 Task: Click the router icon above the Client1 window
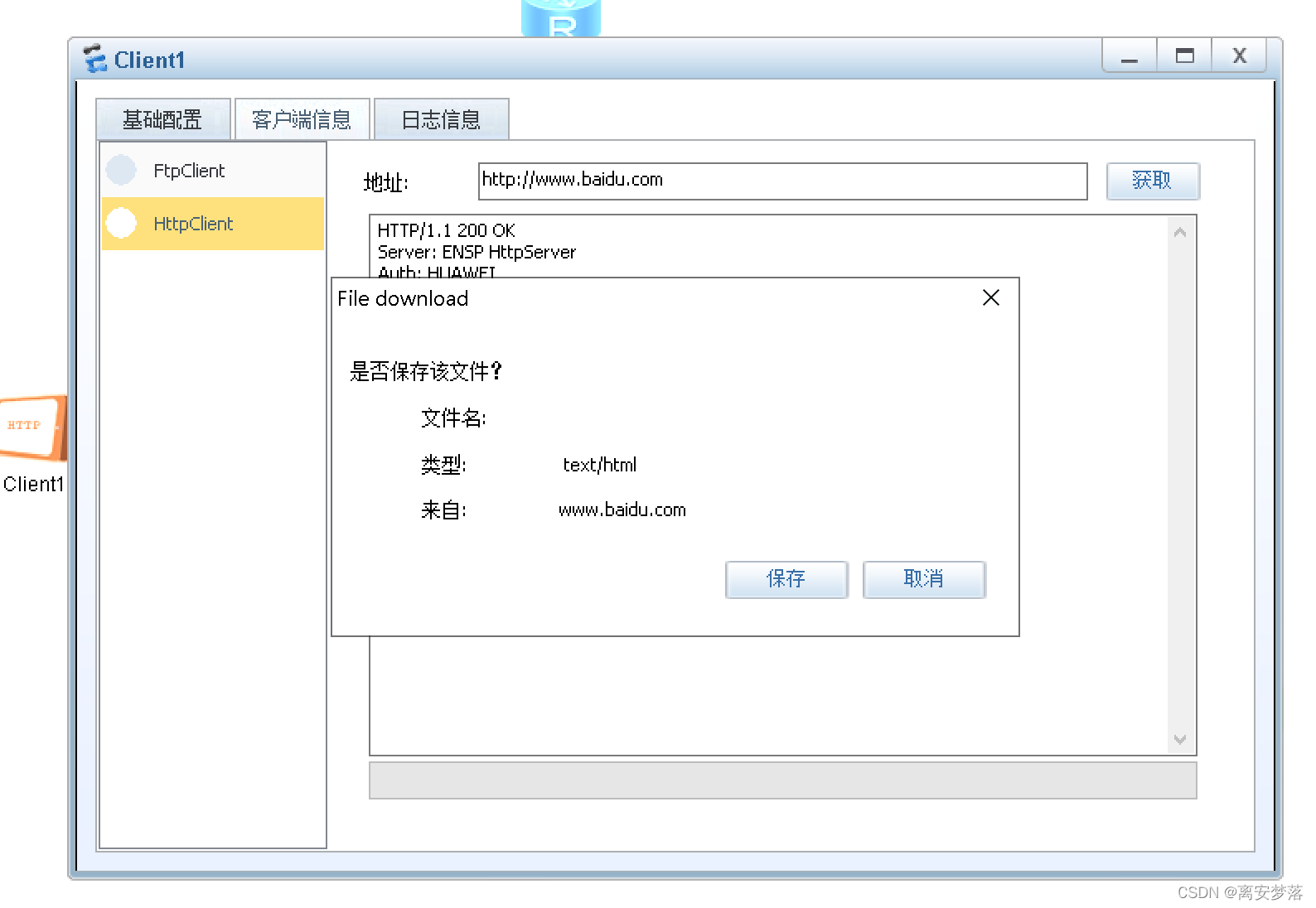point(561,18)
